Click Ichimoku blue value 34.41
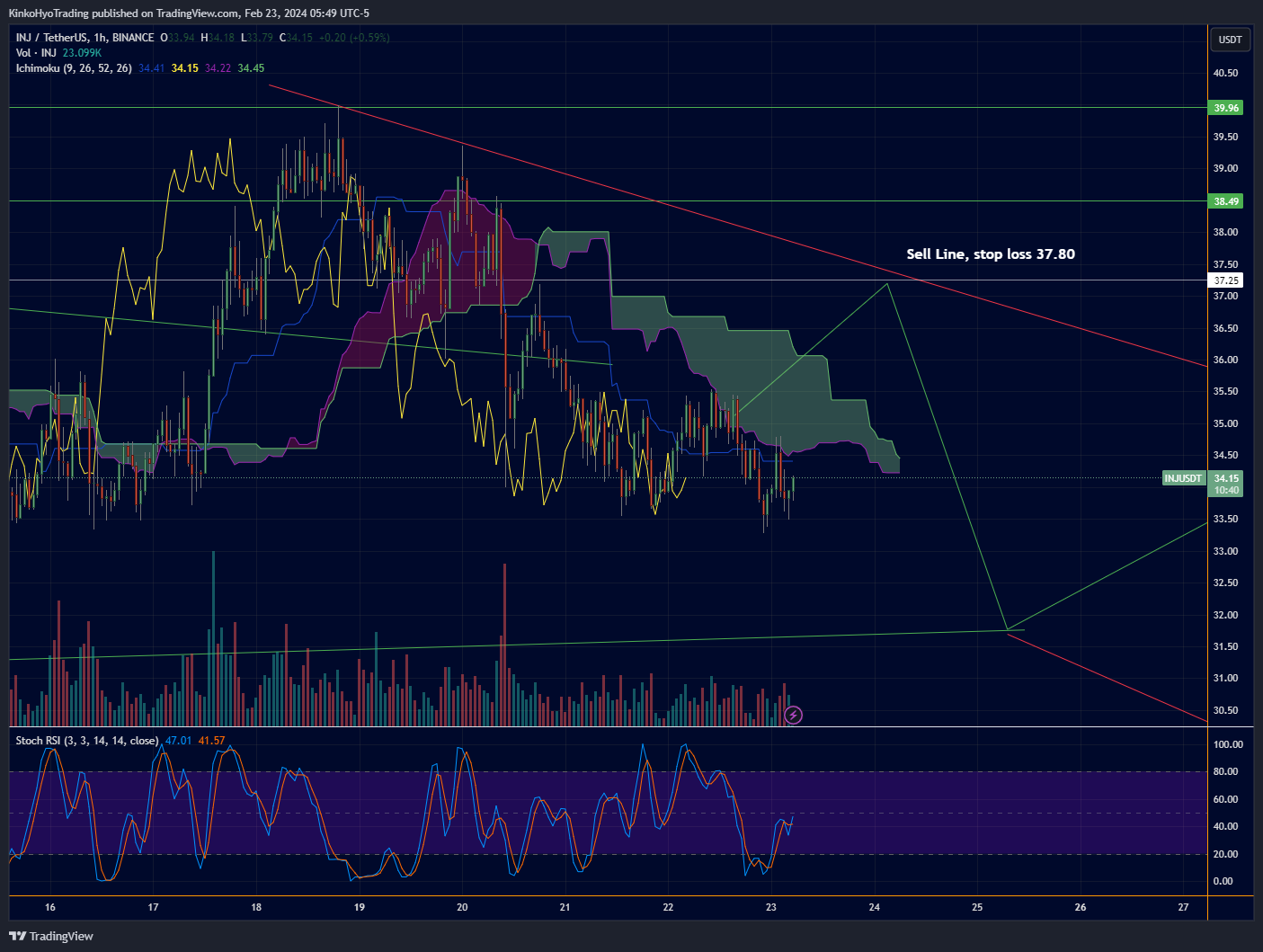1263x952 pixels. tap(151, 68)
